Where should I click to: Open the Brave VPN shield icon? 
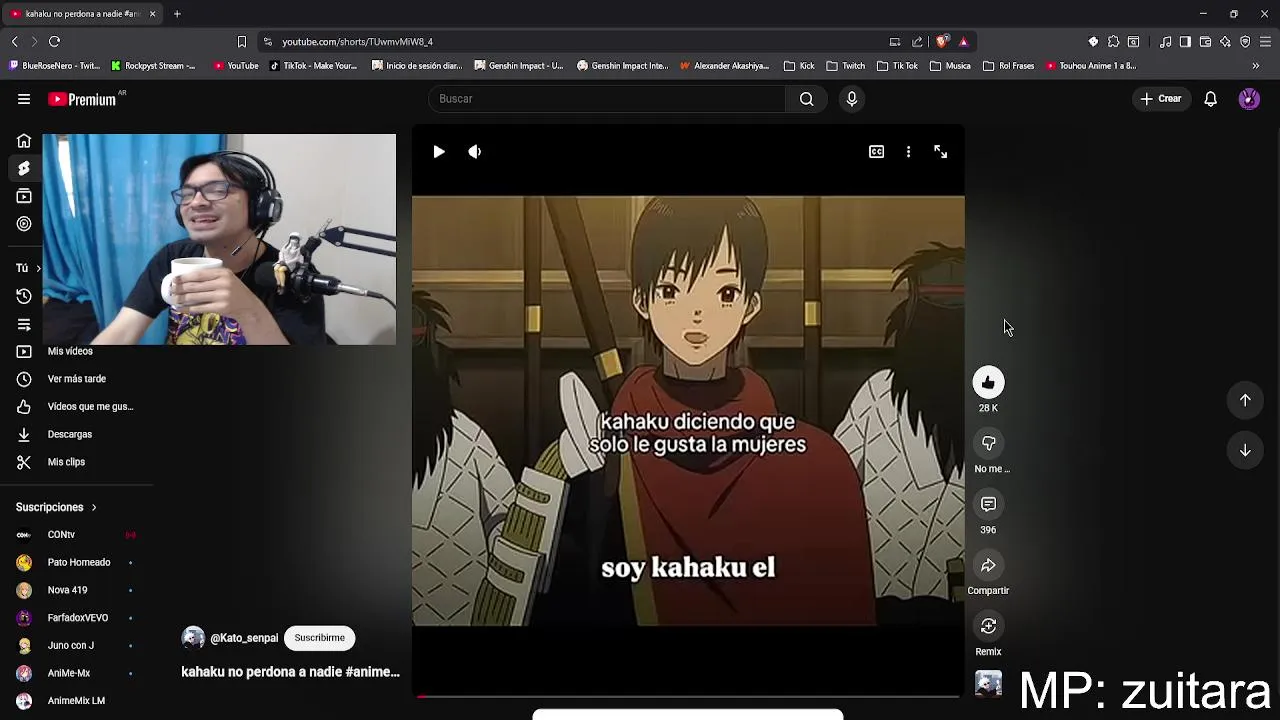1245,42
